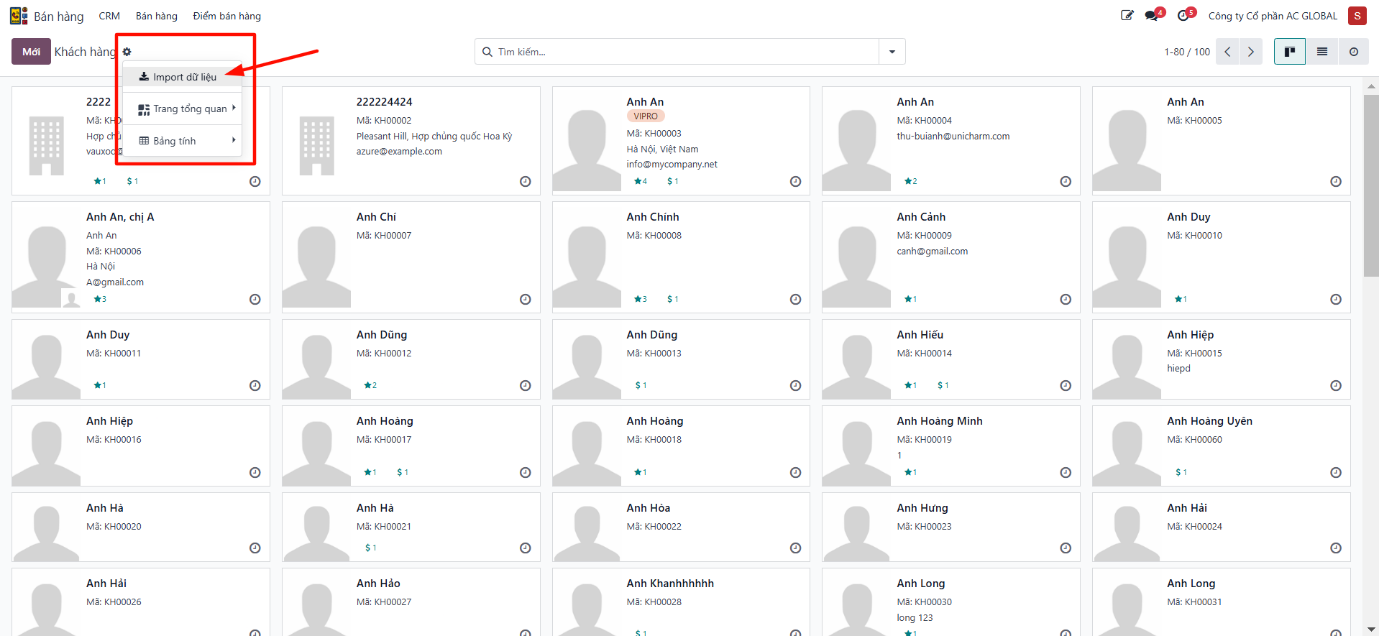The height and width of the screenshot is (636, 1379).
Task: Open the company switcher Công ty Cổ phần AC GLOBAL
Action: [1272, 16]
